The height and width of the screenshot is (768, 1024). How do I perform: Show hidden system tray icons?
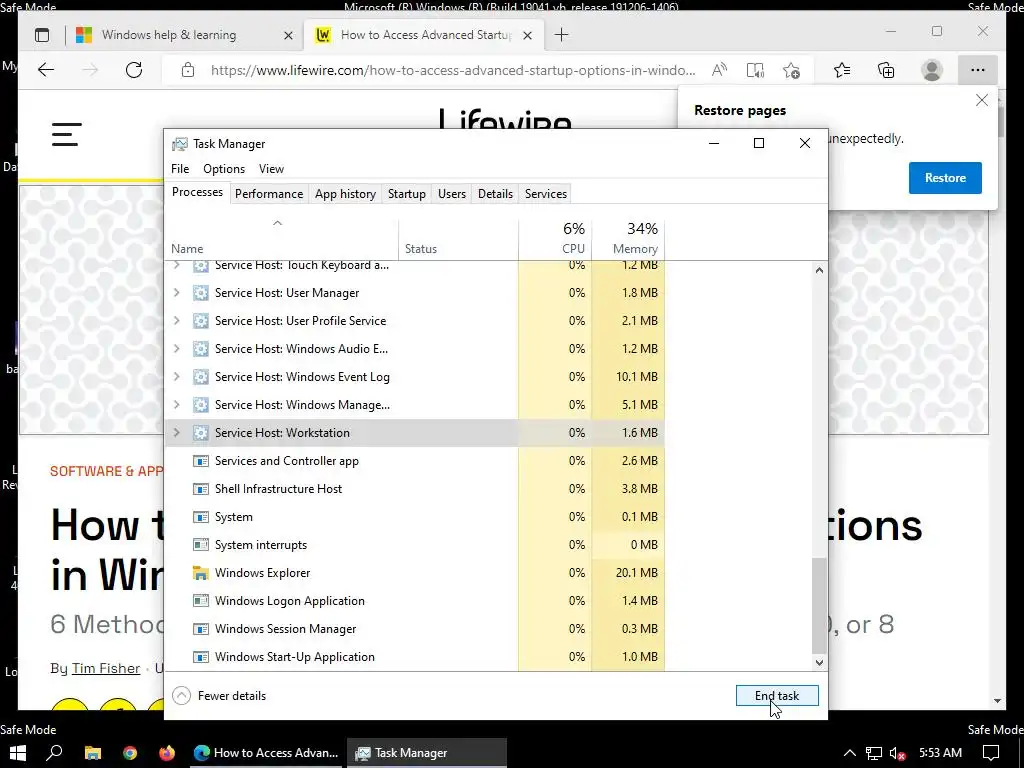click(850, 753)
